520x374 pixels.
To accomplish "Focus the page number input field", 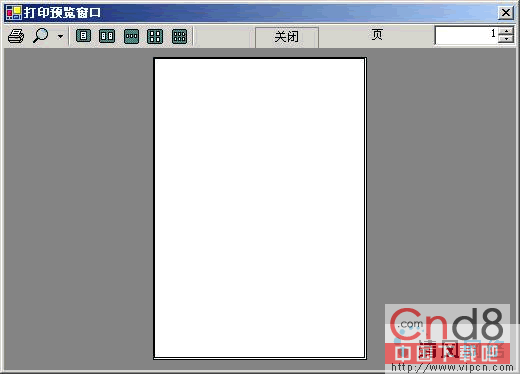I will pyautogui.click(x=466, y=35).
